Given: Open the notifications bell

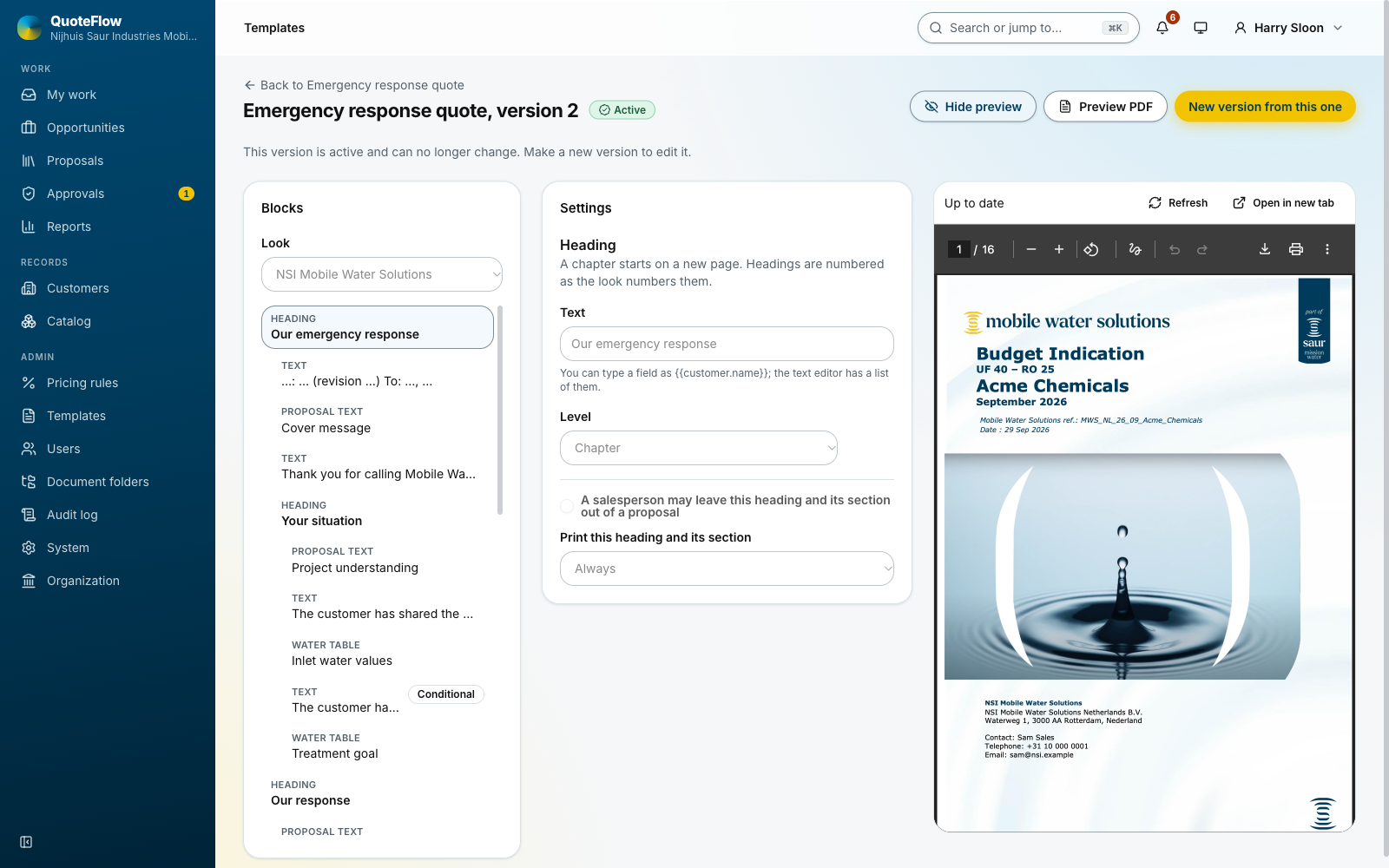Looking at the screenshot, I should pyautogui.click(x=1162, y=28).
